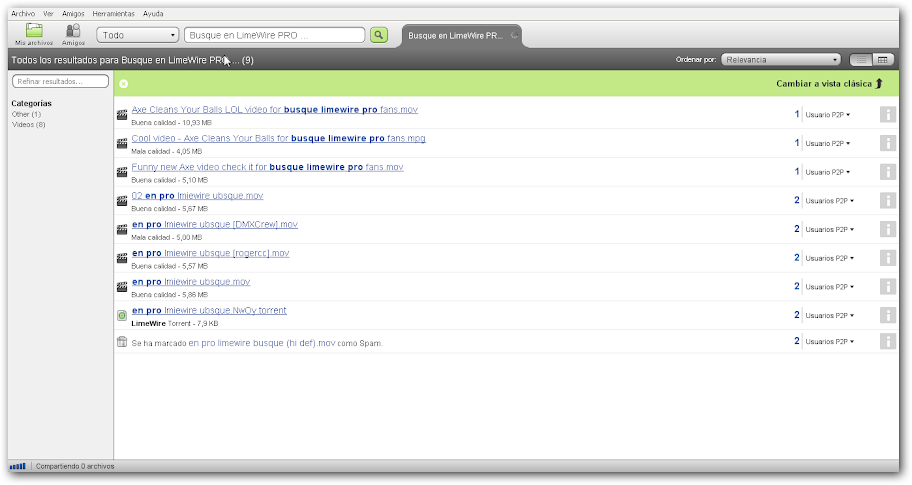Click Compartiendo 0 archivos in status bar
The height and width of the screenshot is (485, 912).
tap(75, 466)
